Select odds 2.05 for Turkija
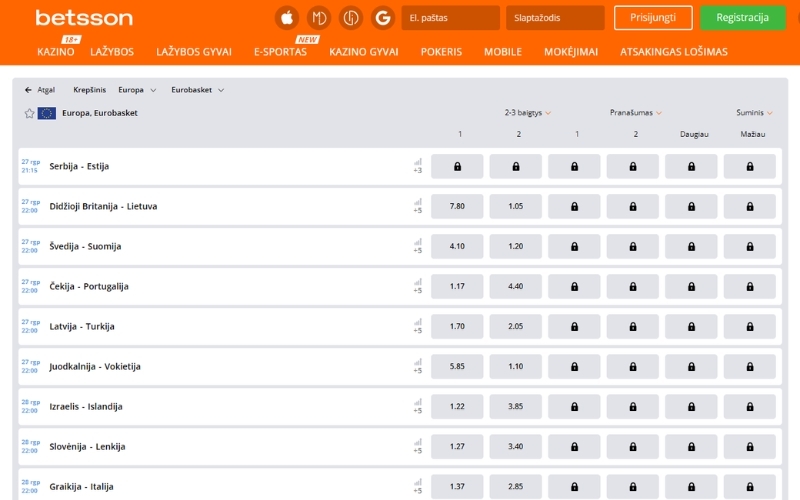The height and width of the screenshot is (500, 800). click(x=515, y=327)
